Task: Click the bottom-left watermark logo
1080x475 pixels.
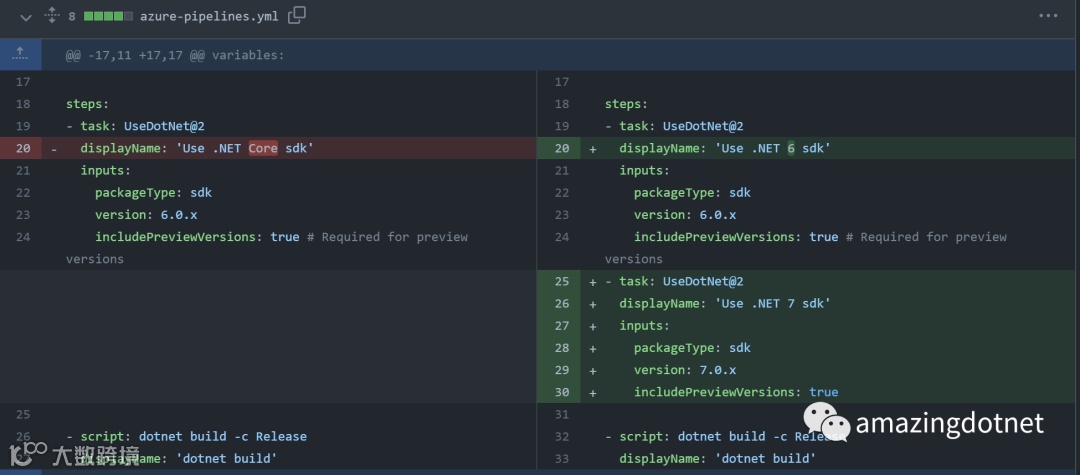Action: click(x=34, y=455)
